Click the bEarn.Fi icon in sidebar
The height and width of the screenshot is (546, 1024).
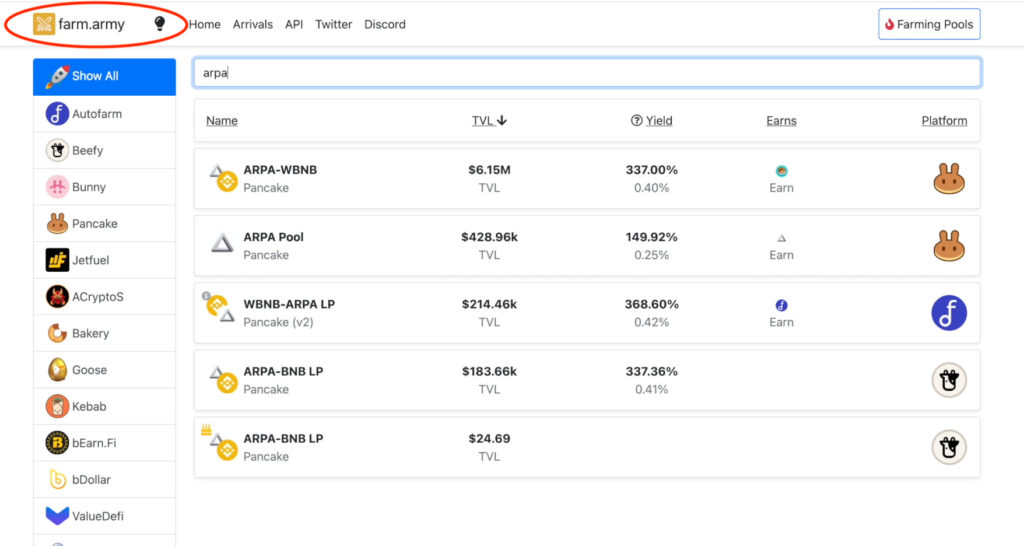pos(57,443)
